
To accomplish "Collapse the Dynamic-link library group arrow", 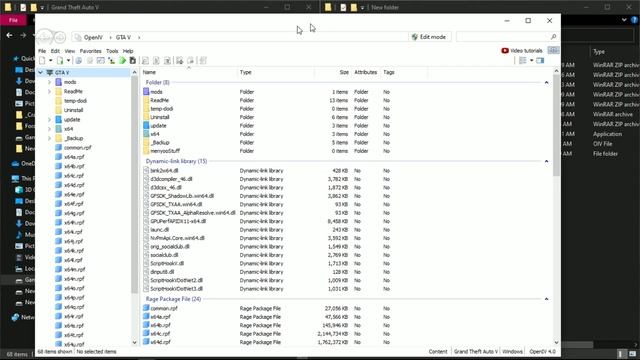I will tap(547, 161).
